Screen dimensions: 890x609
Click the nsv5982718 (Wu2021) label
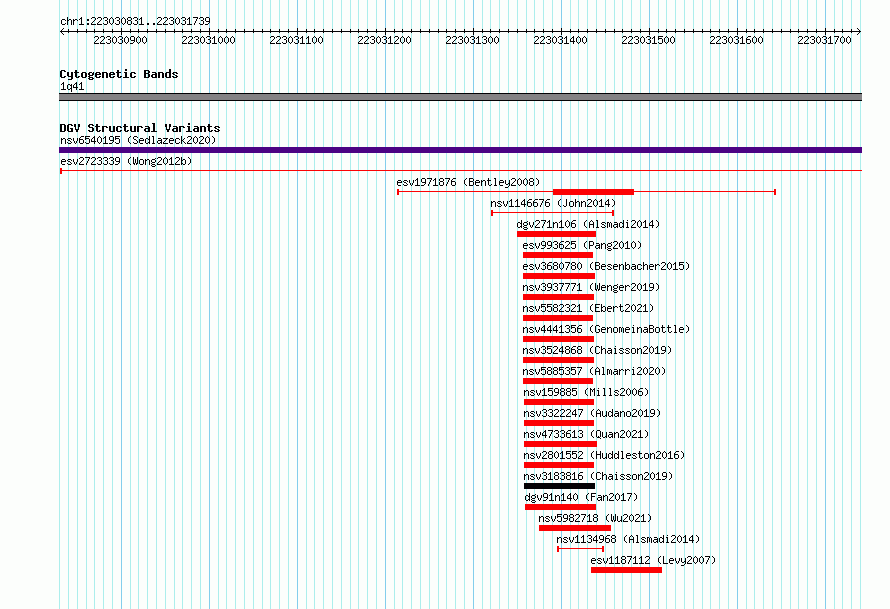tap(595, 518)
